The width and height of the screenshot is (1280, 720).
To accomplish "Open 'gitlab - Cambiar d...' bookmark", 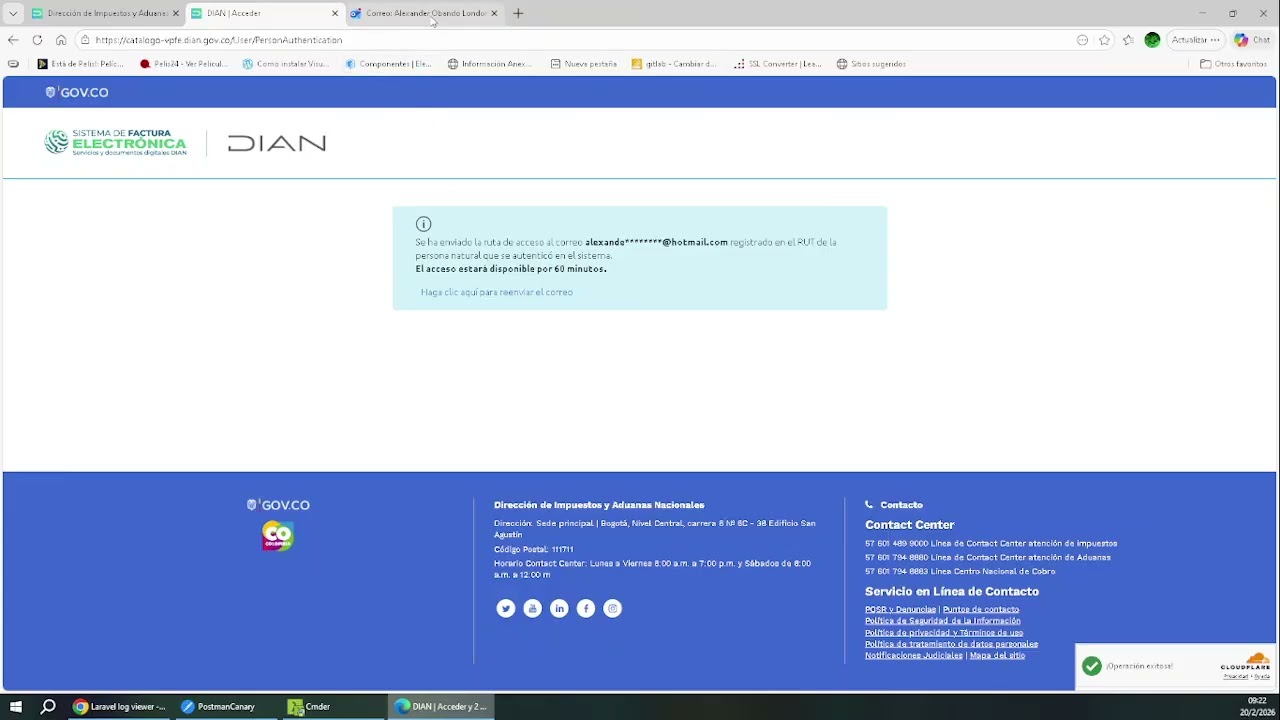I will (674, 64).
